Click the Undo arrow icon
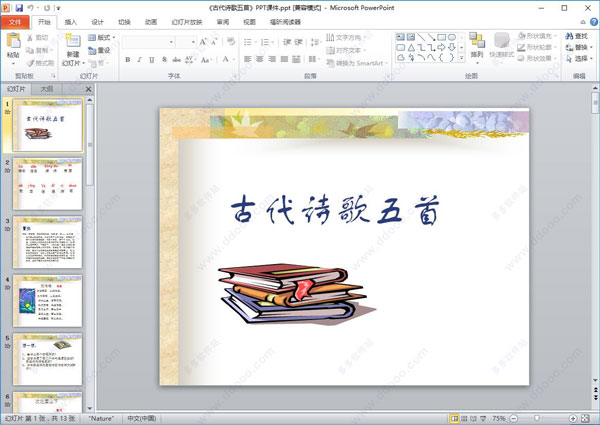 point(31,8)
